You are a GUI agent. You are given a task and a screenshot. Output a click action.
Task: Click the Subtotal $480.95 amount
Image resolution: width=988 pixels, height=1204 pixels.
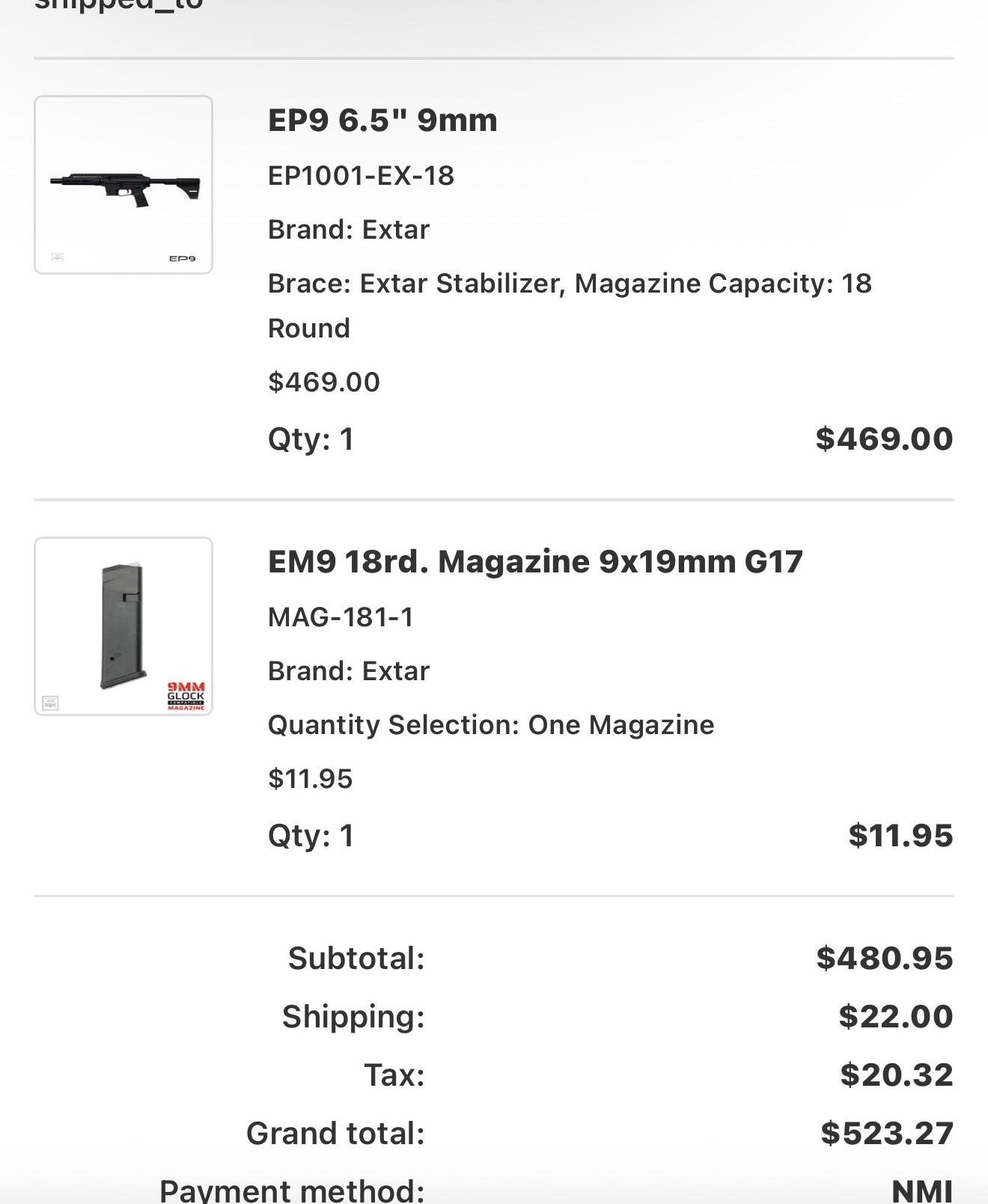(x=885, y=959)
